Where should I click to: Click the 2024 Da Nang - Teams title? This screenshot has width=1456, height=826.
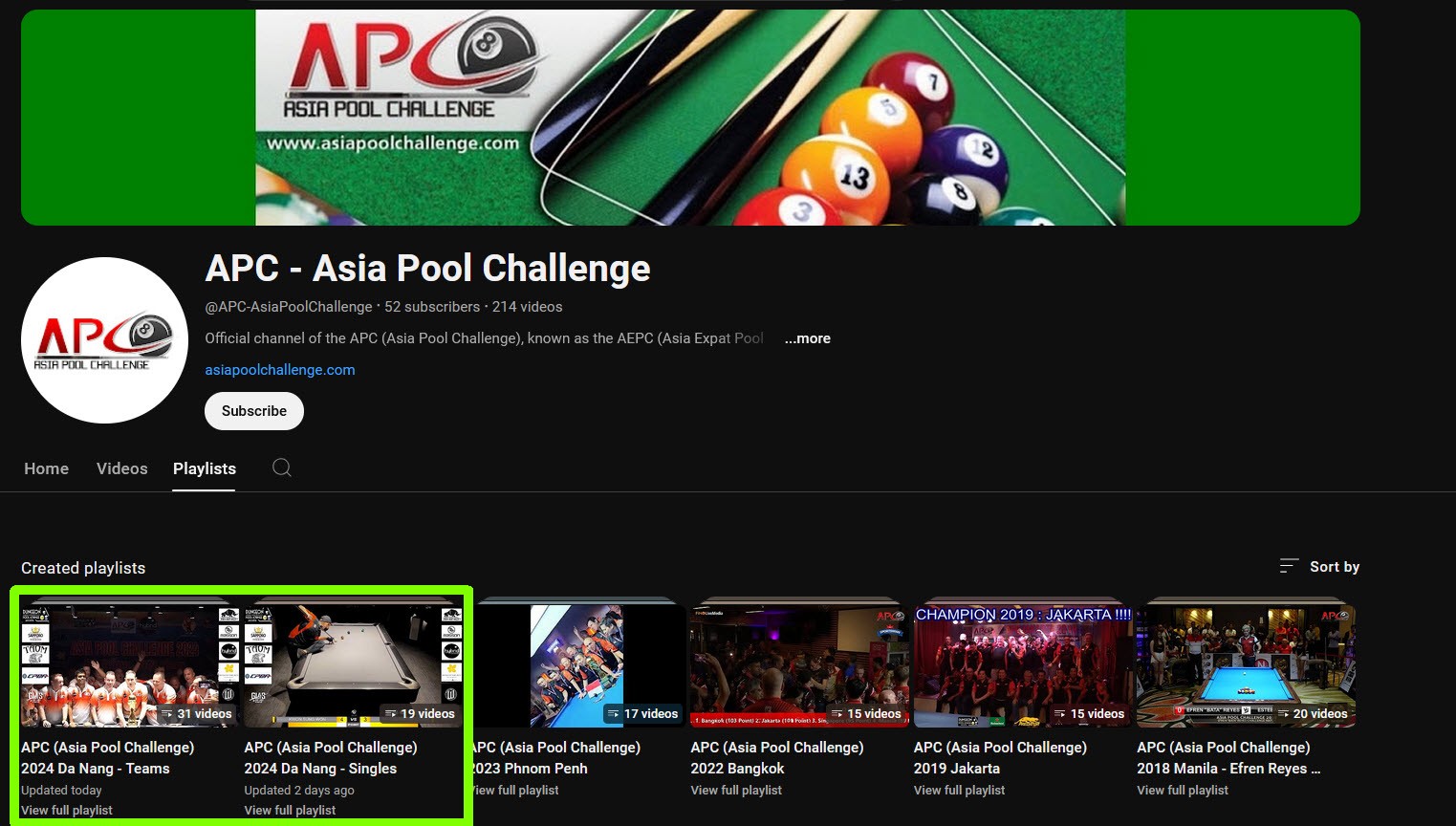tap(107, 757)
